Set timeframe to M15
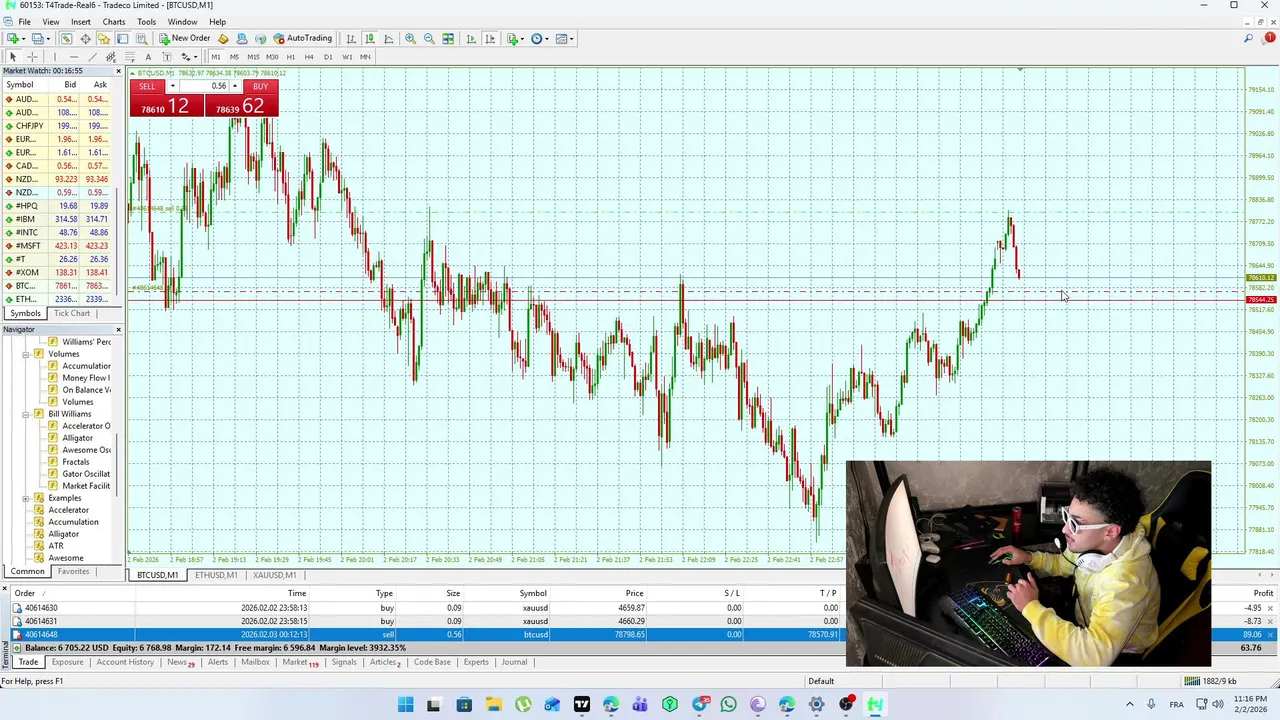 (x=253, y=57)
